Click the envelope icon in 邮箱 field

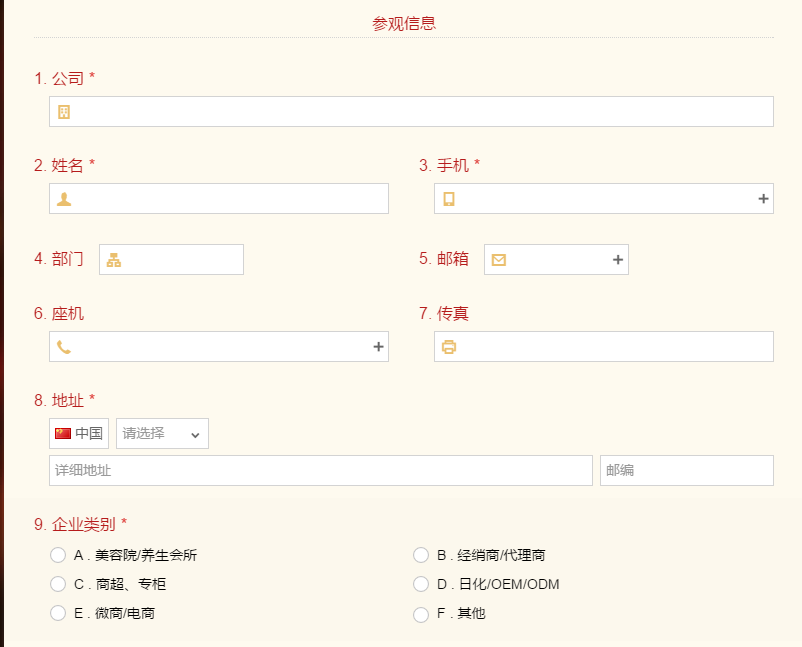499,260
